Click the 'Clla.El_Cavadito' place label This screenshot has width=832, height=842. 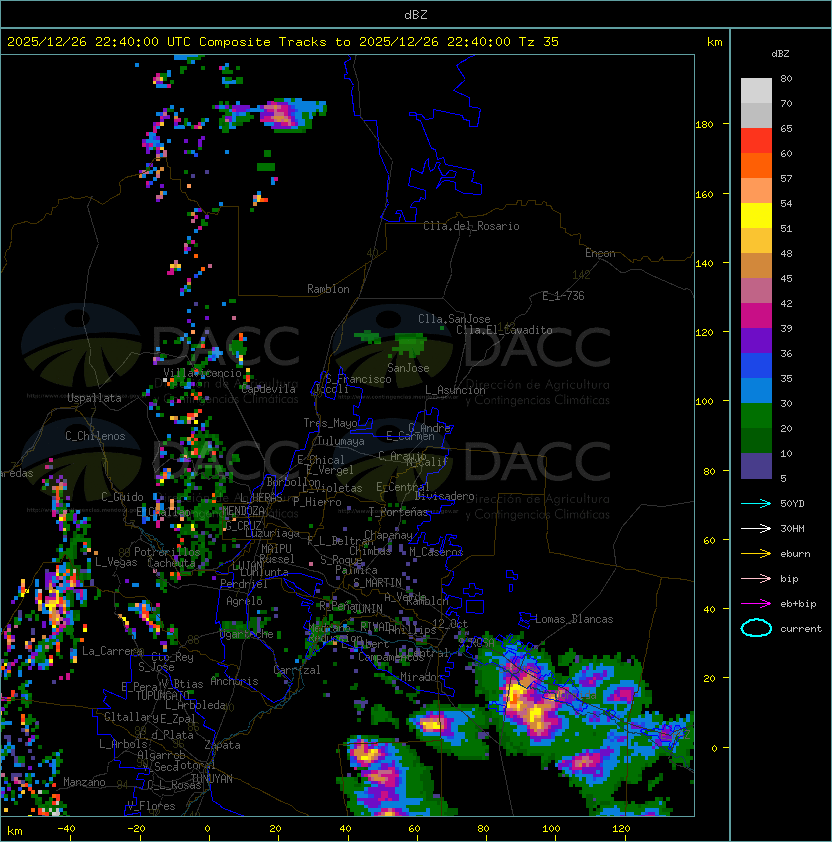pos(504,330)
